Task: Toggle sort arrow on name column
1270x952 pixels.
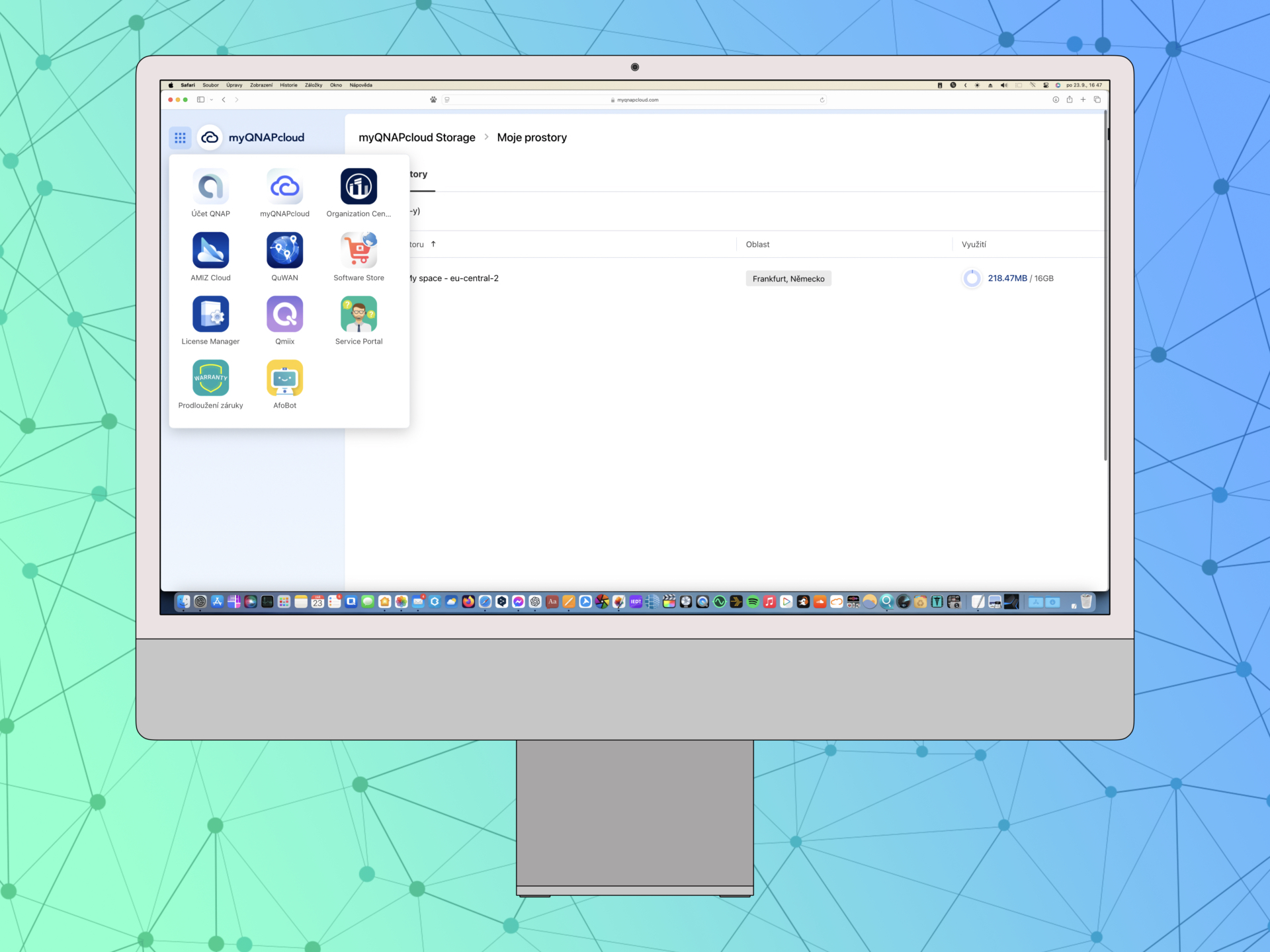Action: click(x=433, y=244)
